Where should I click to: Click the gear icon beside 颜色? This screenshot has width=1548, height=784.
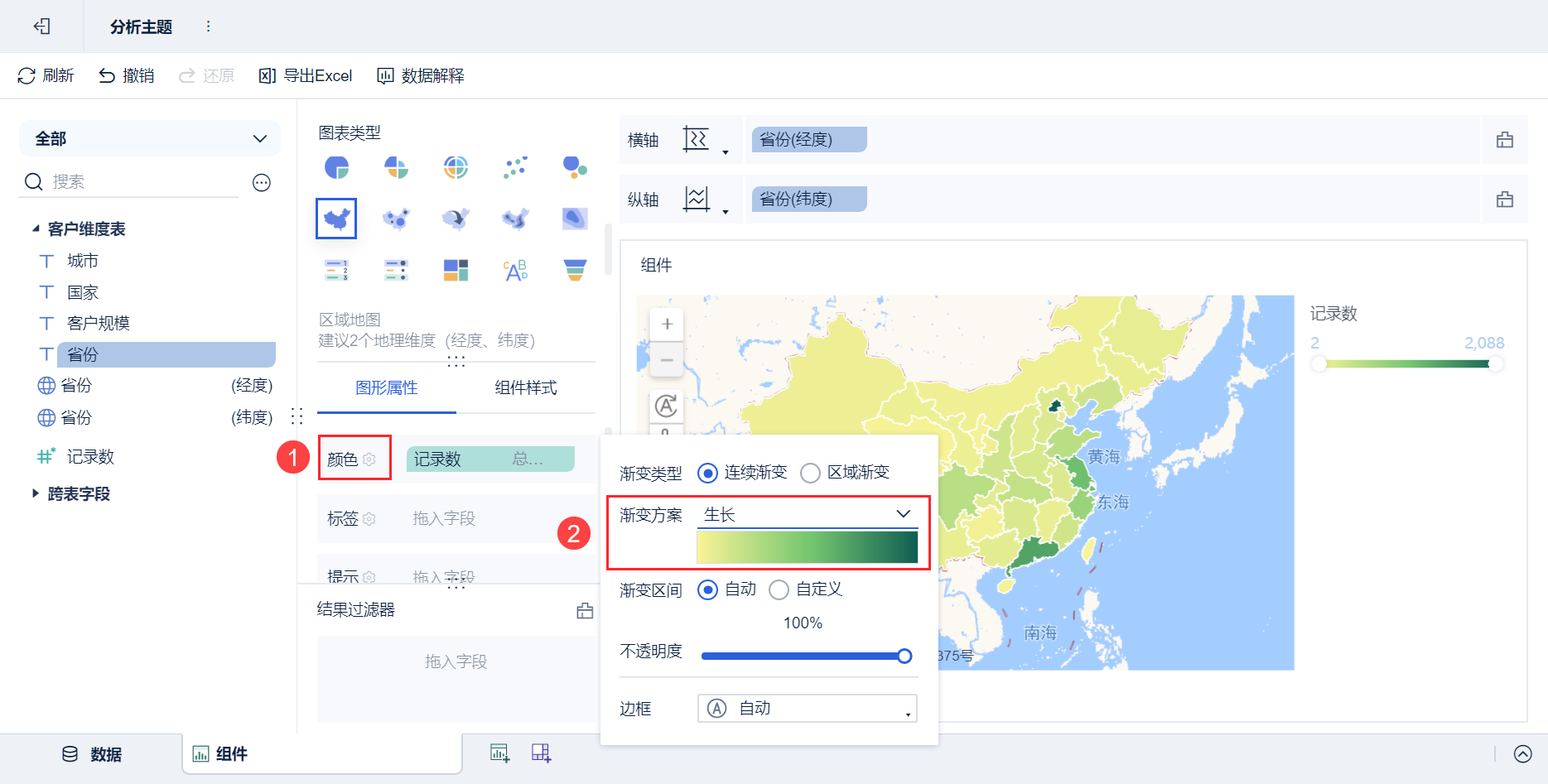369,459
